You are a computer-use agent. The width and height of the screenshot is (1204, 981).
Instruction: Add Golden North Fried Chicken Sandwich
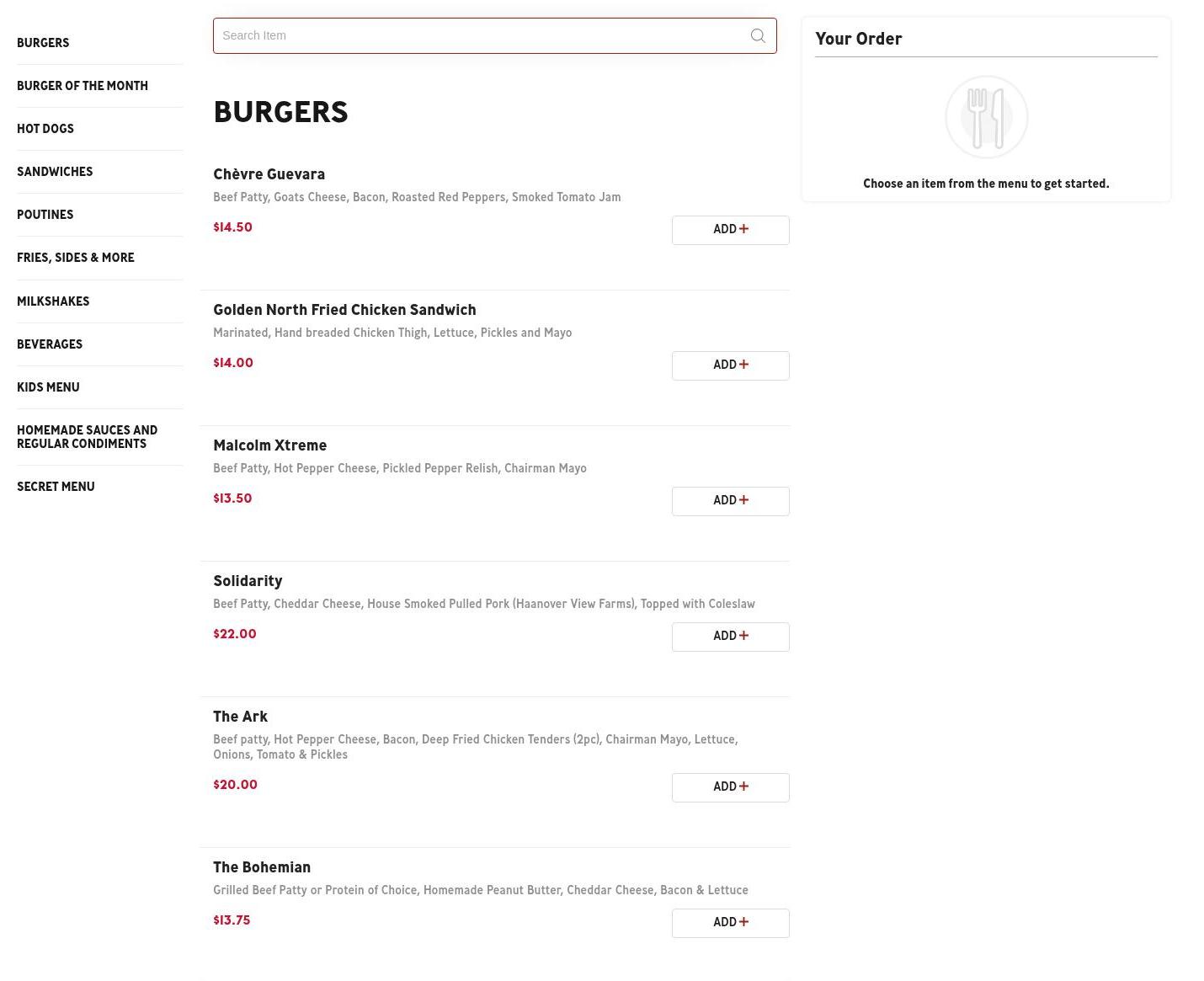tap(730, 365)
